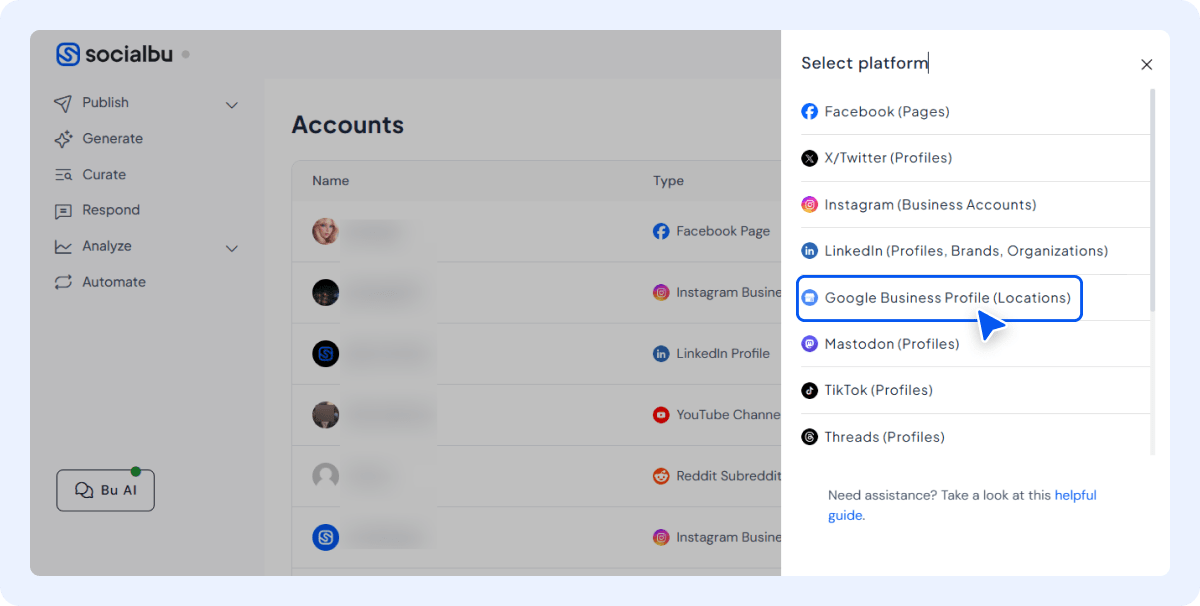The height and width of the screenshot is (606, 1200).
Task: Click the X/Twitter profiles icon
Action: pos(809,158)
